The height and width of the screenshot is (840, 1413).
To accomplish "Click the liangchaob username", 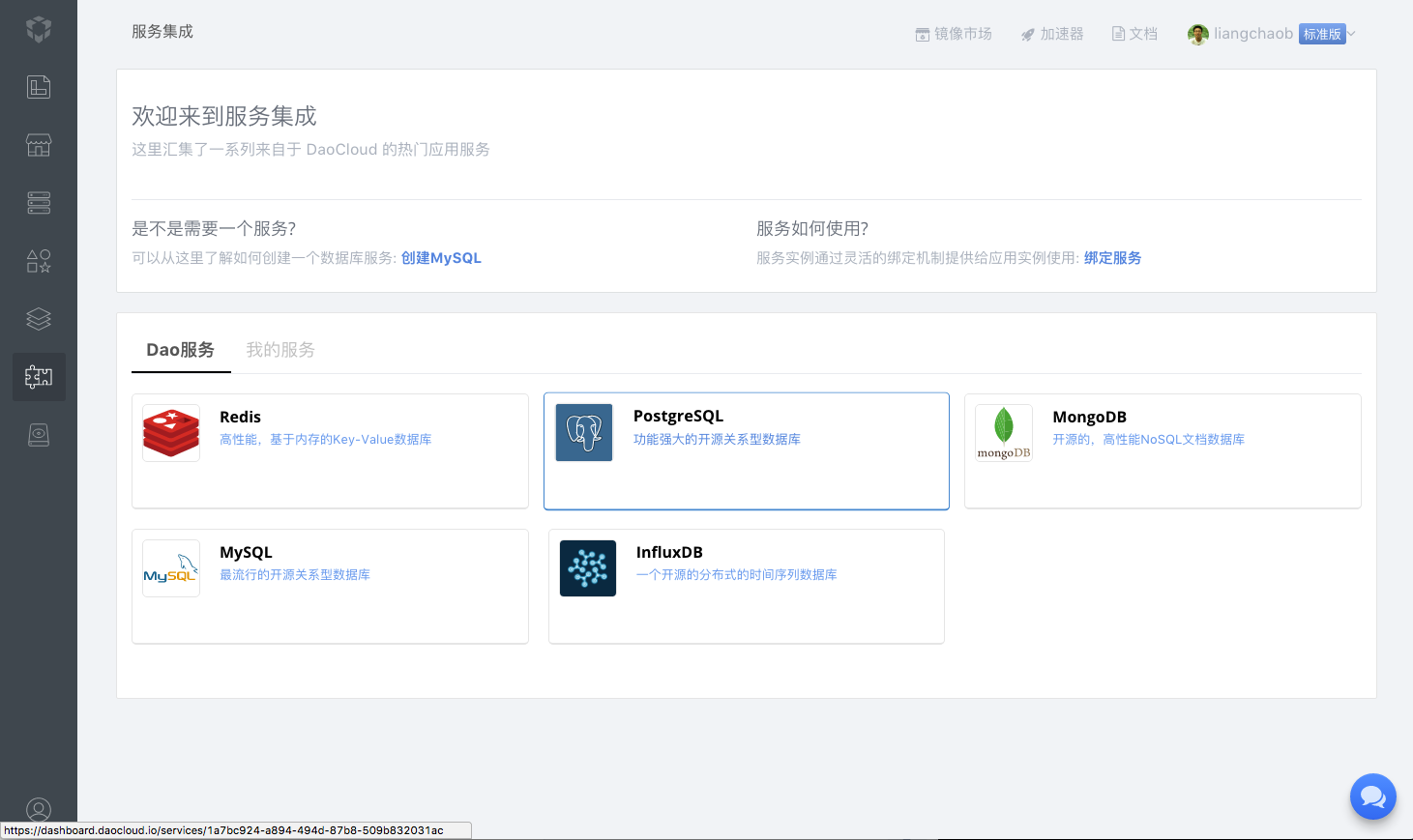I will (1253, 34).
